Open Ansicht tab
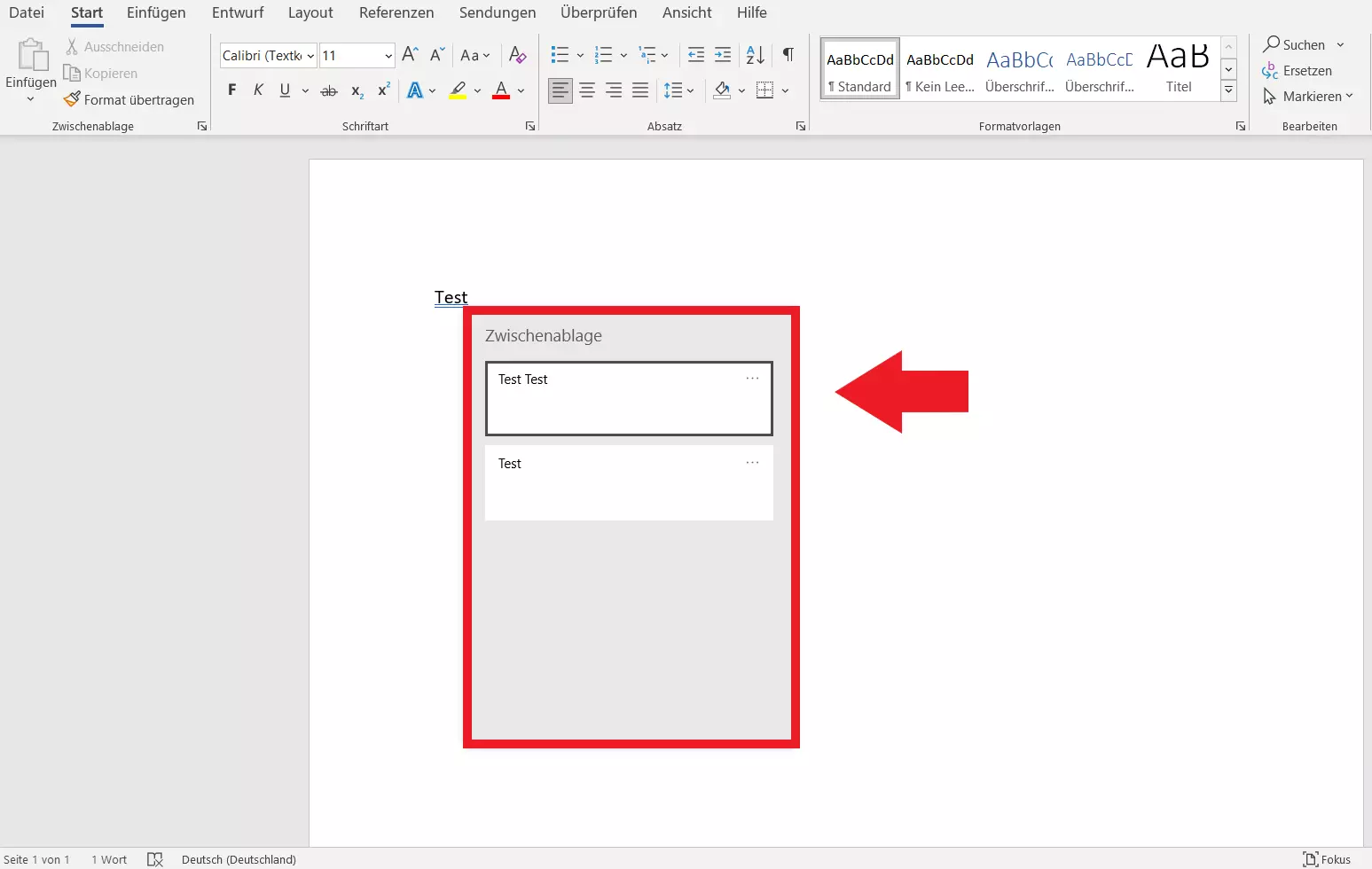 tap(687, 12)
